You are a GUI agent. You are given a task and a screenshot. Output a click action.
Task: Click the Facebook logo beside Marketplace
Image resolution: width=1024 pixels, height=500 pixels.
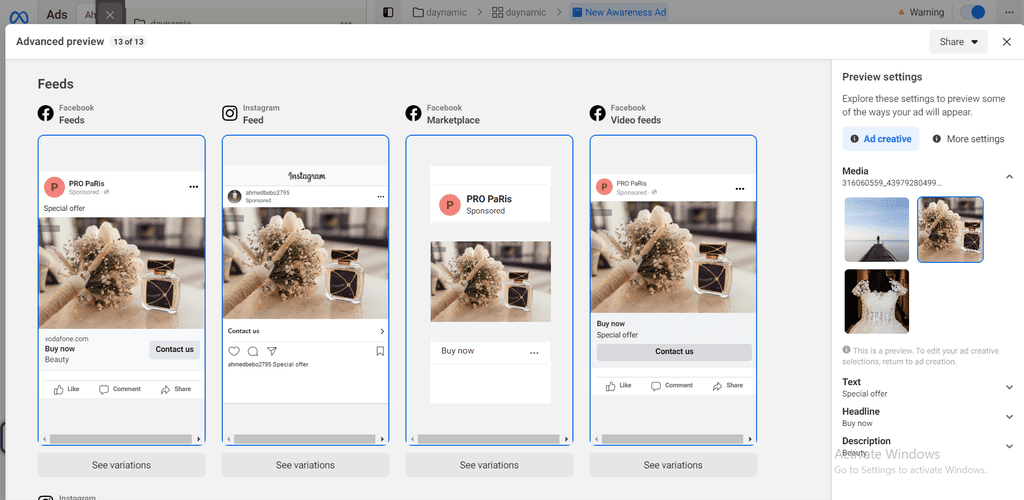pyautogui.click(x=413, y=114)
